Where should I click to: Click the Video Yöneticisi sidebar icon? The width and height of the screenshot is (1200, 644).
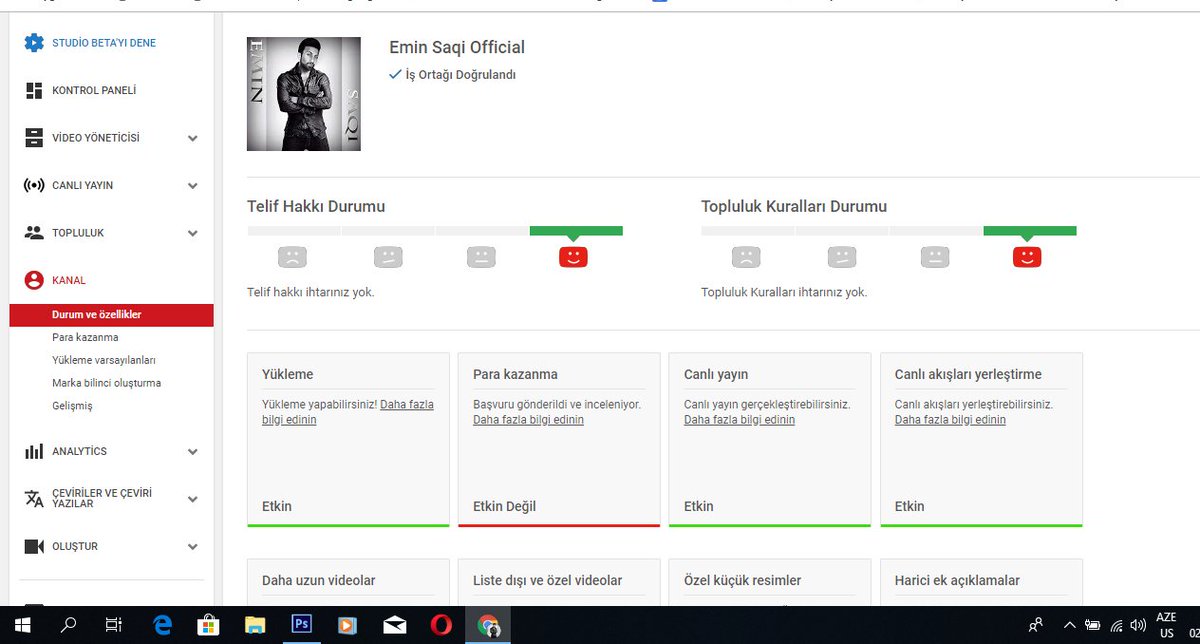click(x=34, y=138)
